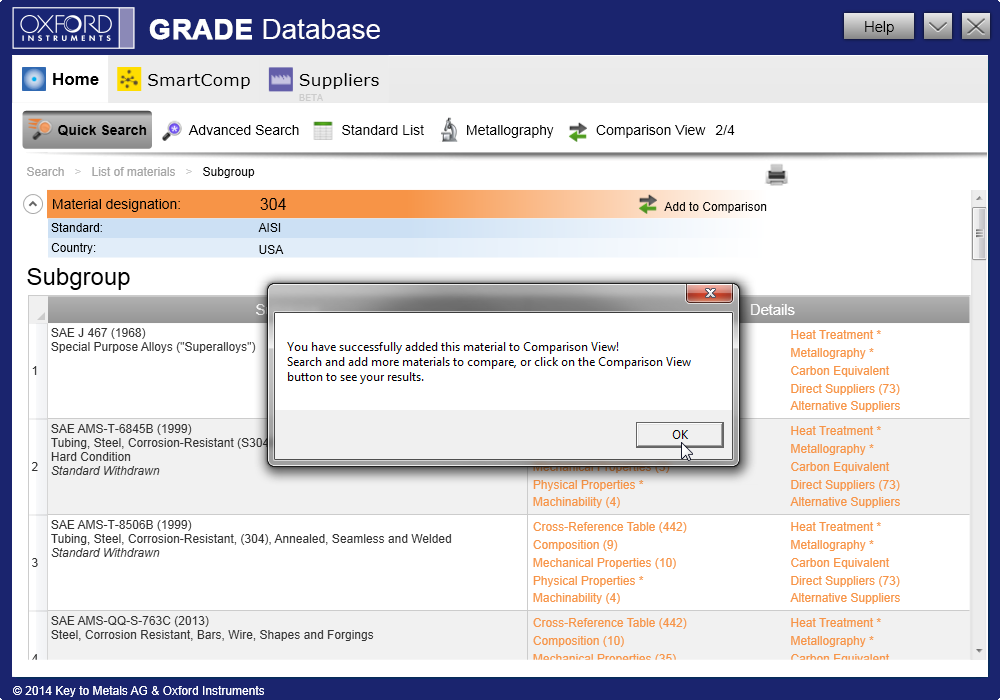Open Cross-Reference Table (442) for SAE AMS-QQ-S-763C
Screen dimensions: 1000x700
(x=610, y=623)
